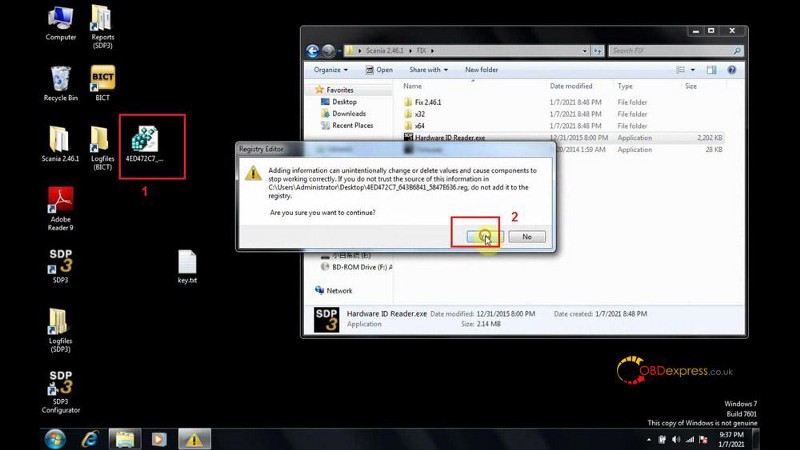Show hidden tray icons arrow
The width and height of the screenshot is (800, 450).
pyautogui.click(x=648, y=439)
